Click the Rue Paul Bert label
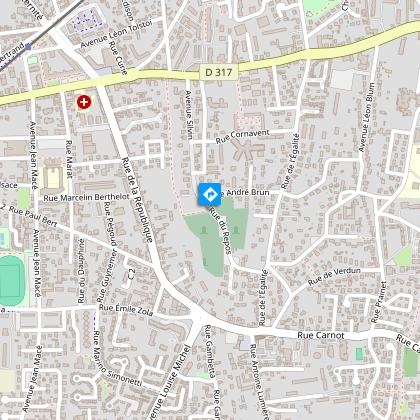 32,216
